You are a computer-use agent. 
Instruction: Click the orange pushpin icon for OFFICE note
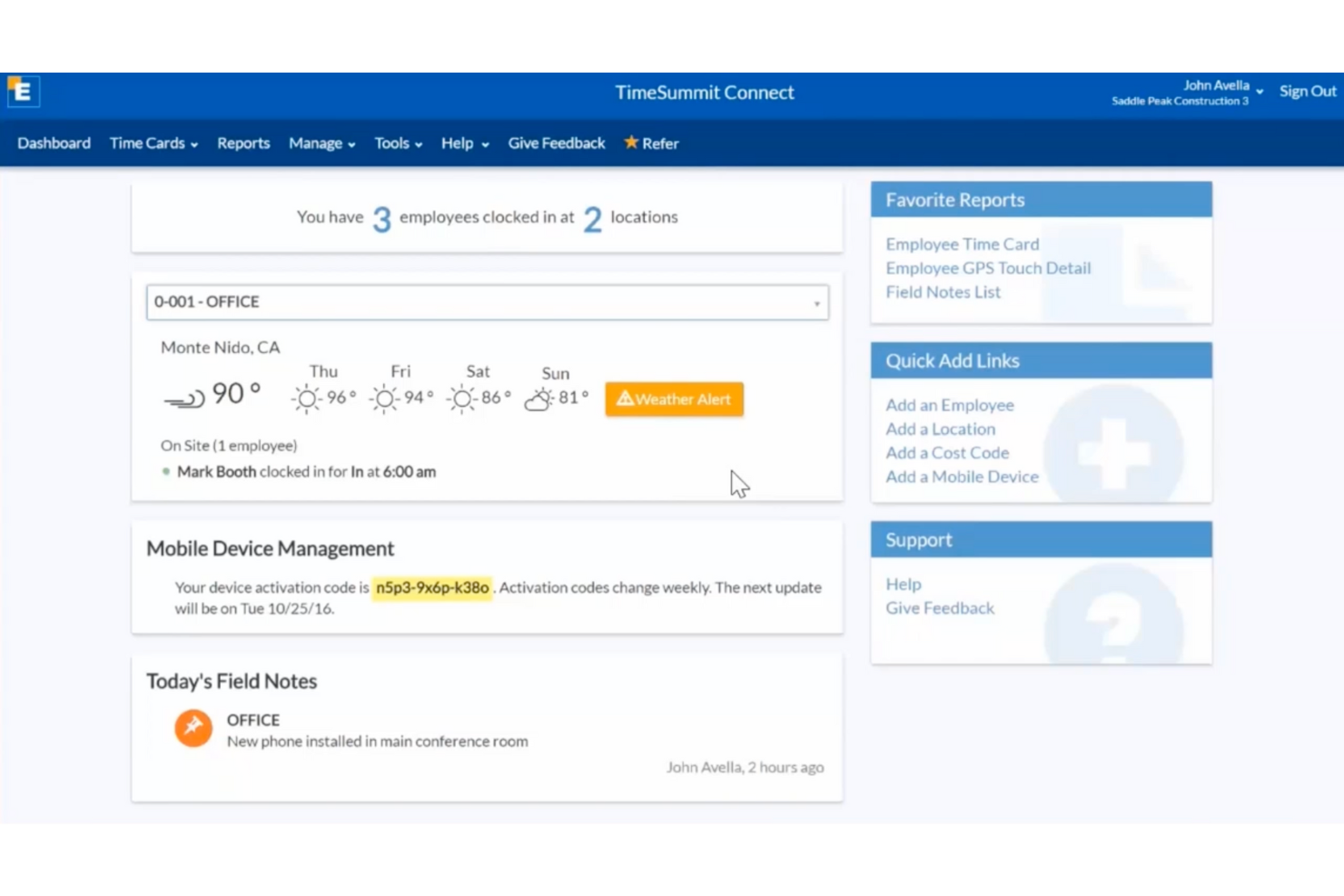[x=193, y=727]
